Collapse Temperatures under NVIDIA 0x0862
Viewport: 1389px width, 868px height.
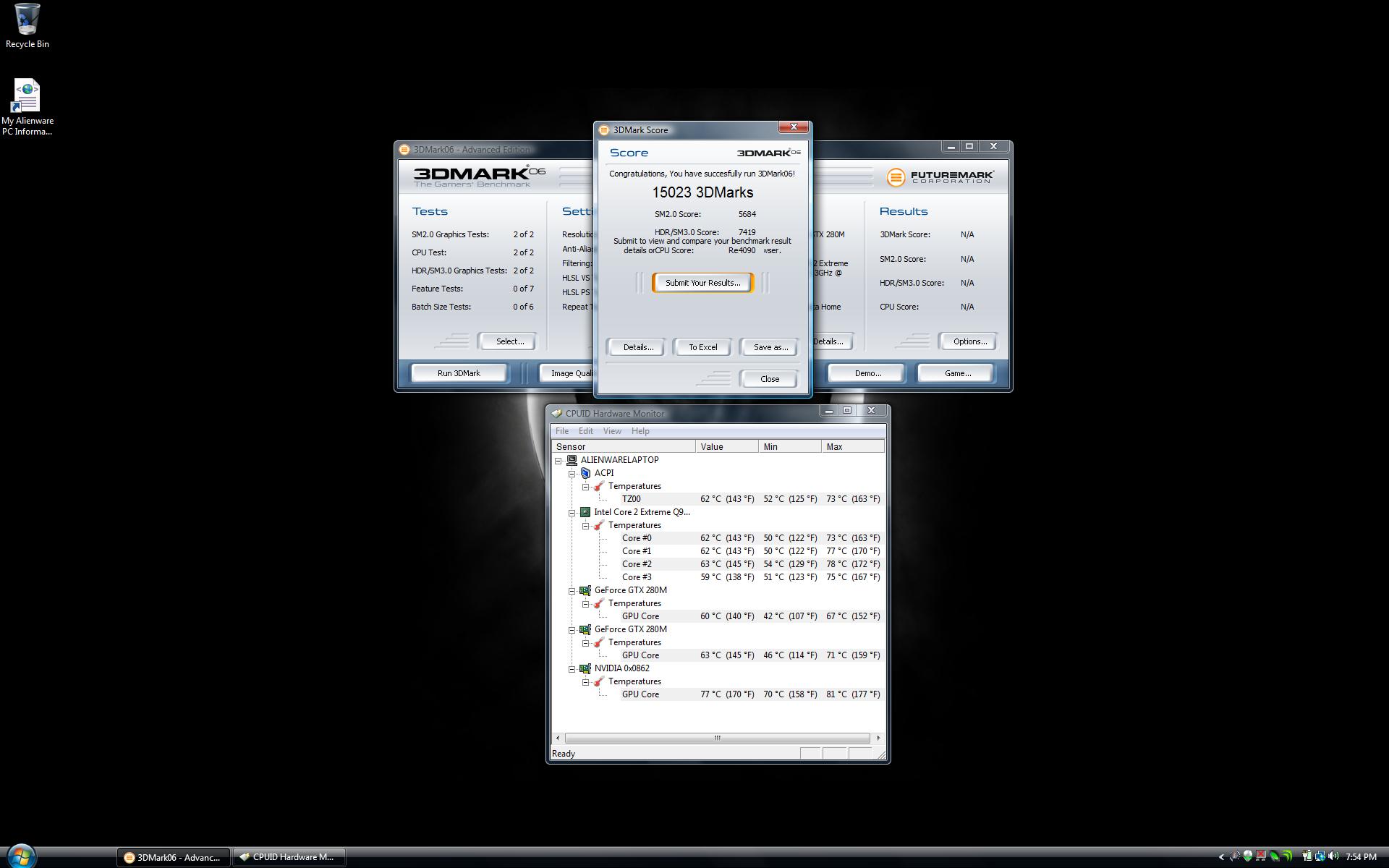click(x=586, y=682)
